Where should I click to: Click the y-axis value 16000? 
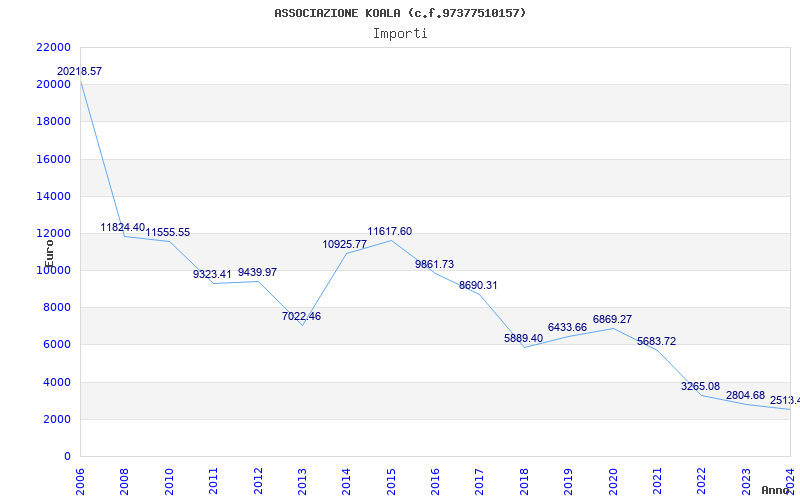(x=54, y=159)
